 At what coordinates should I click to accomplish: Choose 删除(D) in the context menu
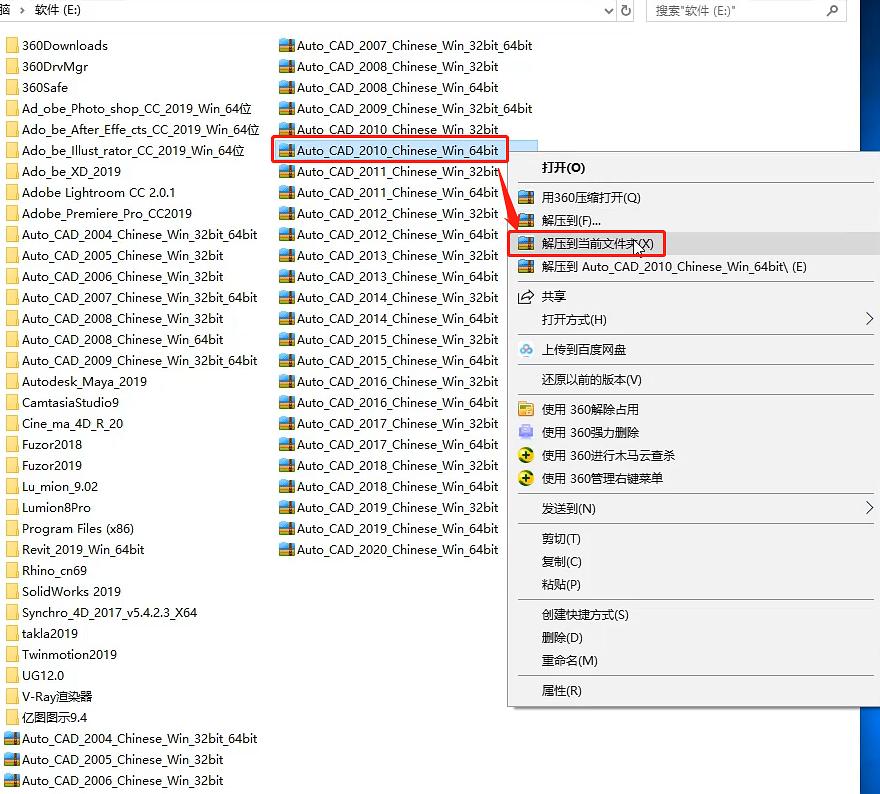[562, 637]
